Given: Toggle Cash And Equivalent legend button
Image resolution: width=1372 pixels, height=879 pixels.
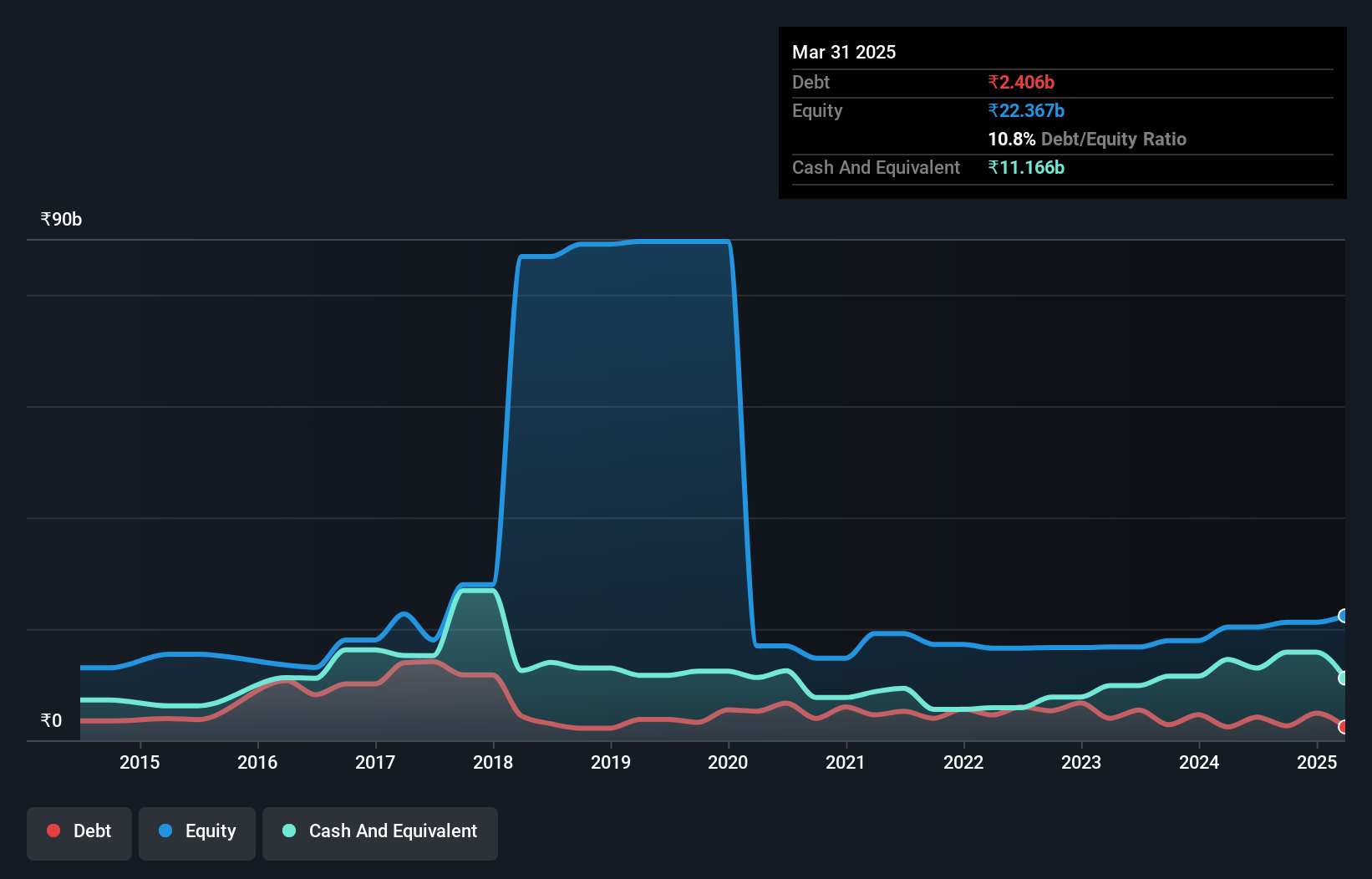Looking at the screenshot, I should tap(380, 833).
